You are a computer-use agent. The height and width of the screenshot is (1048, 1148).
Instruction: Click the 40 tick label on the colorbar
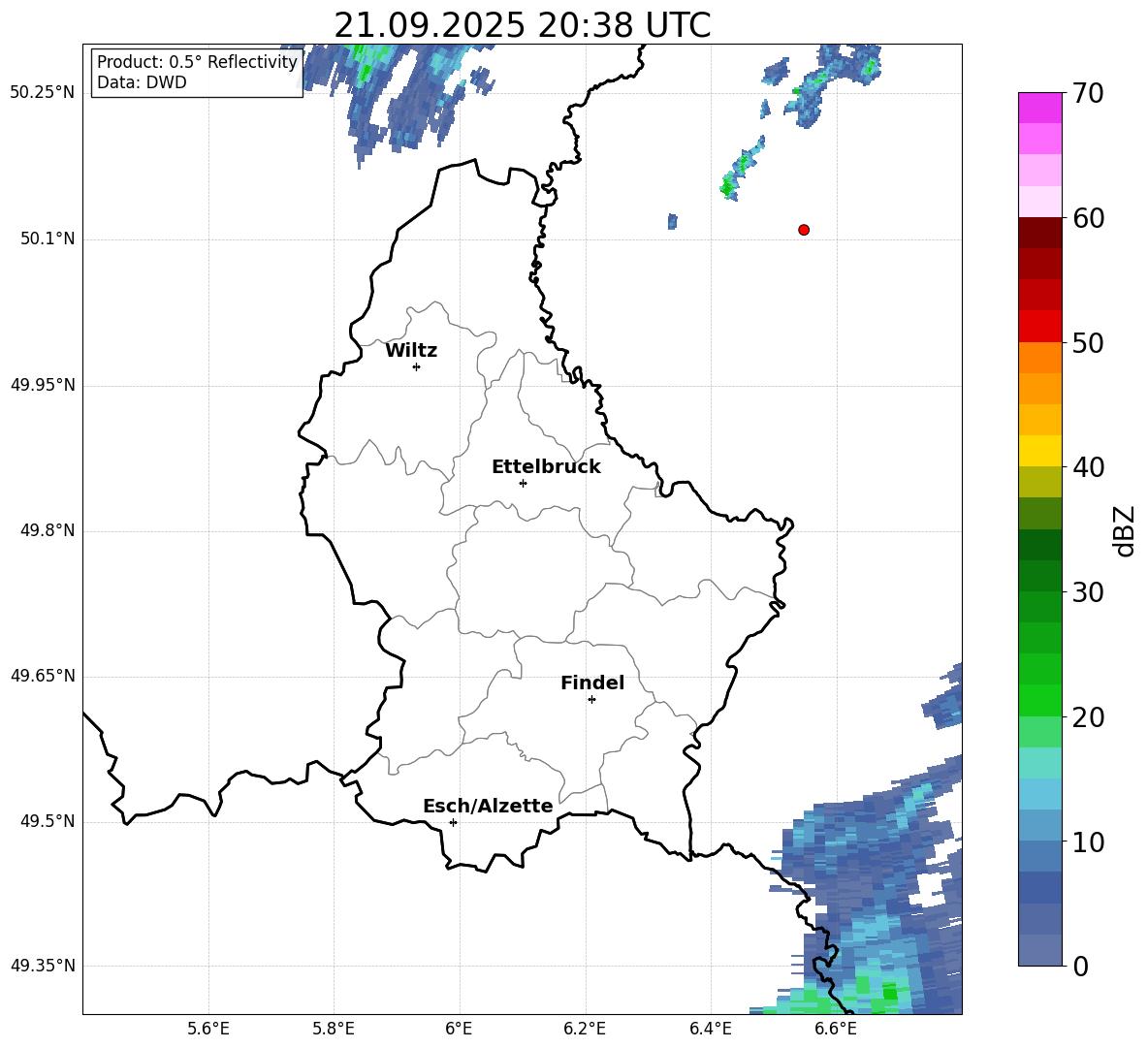[x=1088, y=467]
